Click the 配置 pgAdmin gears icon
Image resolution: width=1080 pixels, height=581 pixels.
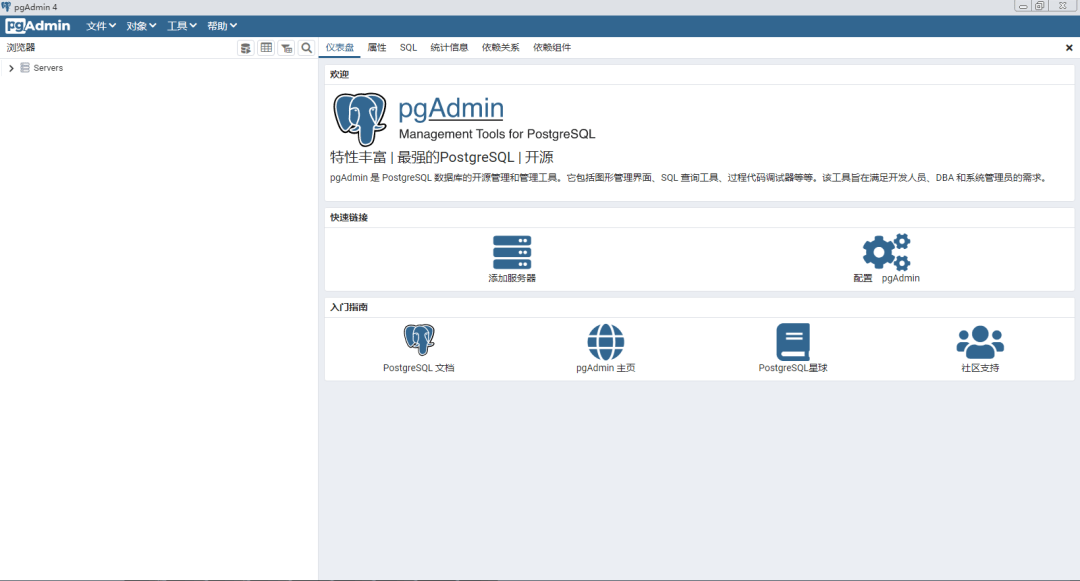coord(886,252)
